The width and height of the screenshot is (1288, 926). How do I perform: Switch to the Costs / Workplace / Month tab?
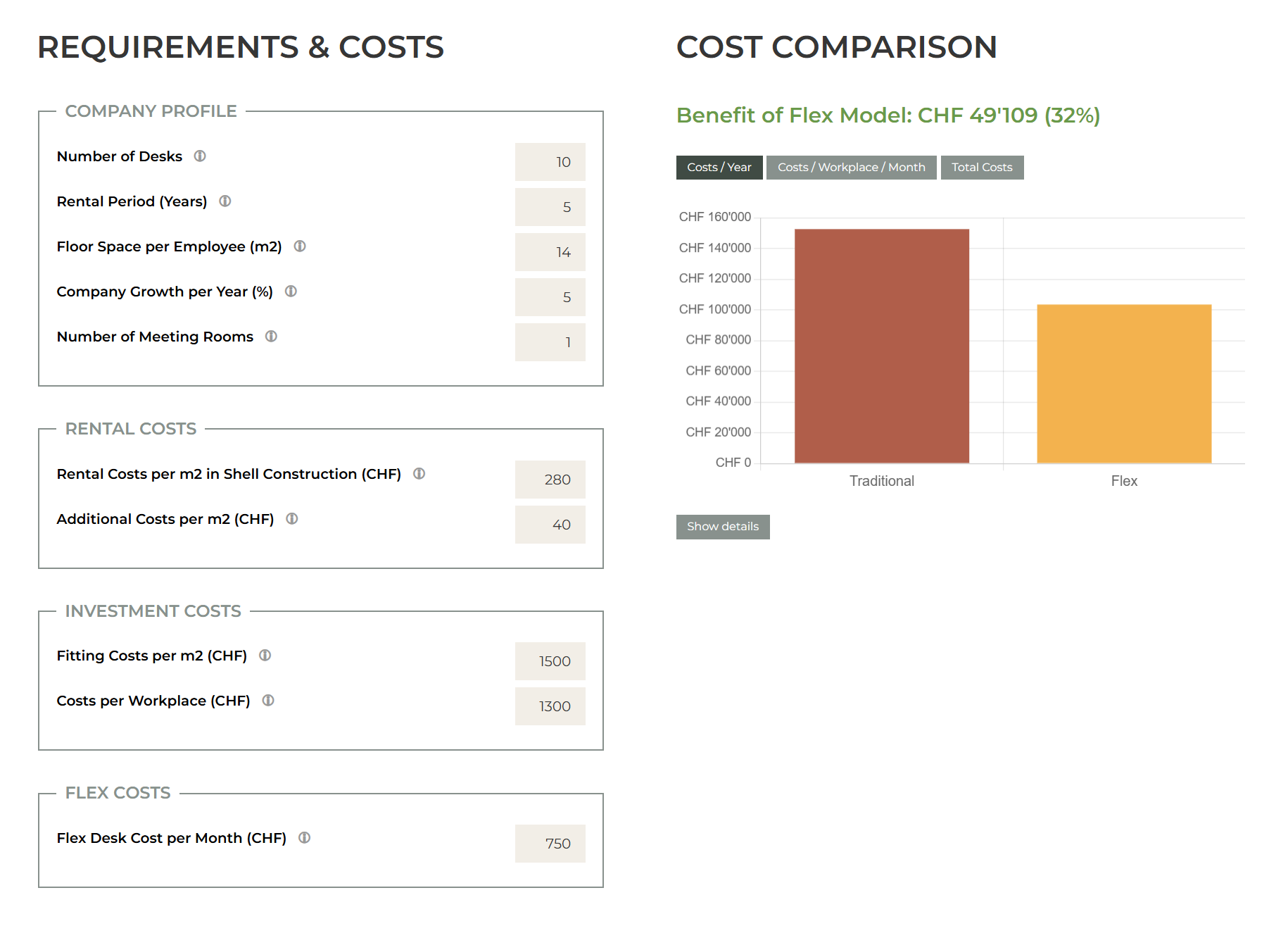pos(851,167)
